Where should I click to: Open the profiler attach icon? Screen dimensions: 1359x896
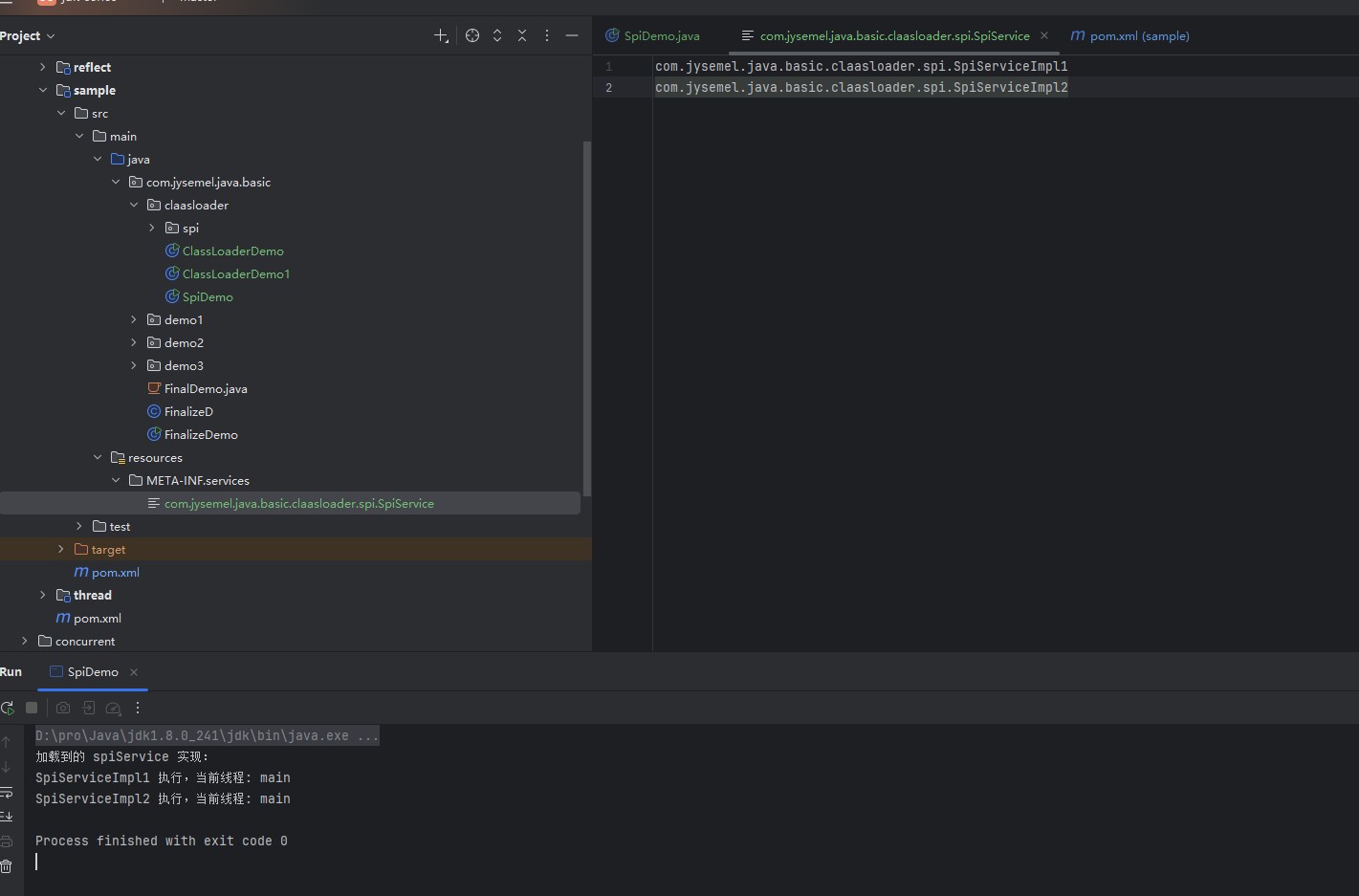click(x=113, y=709)
